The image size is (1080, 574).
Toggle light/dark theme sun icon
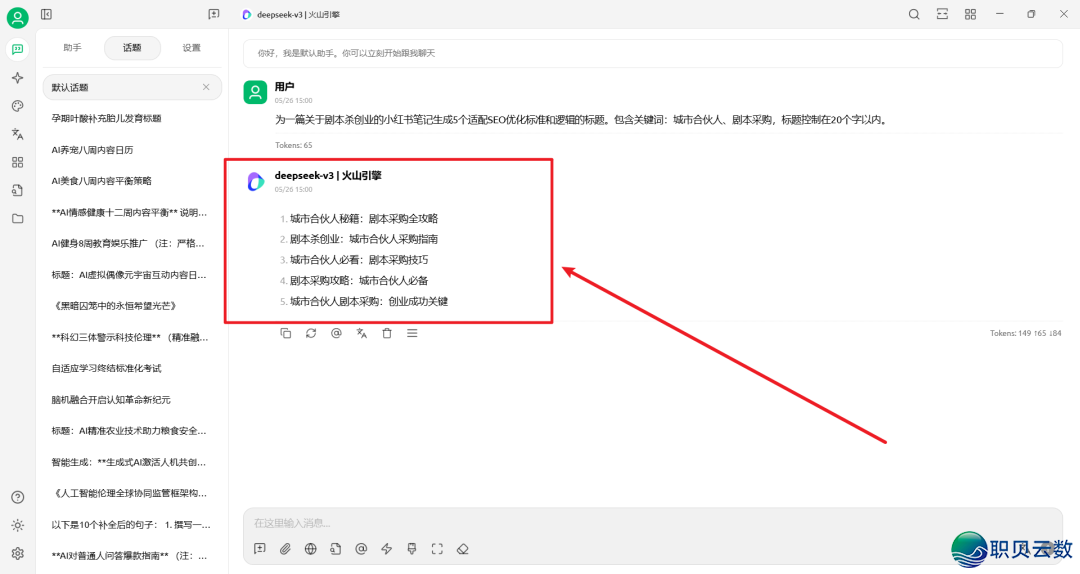coord(17,525)
